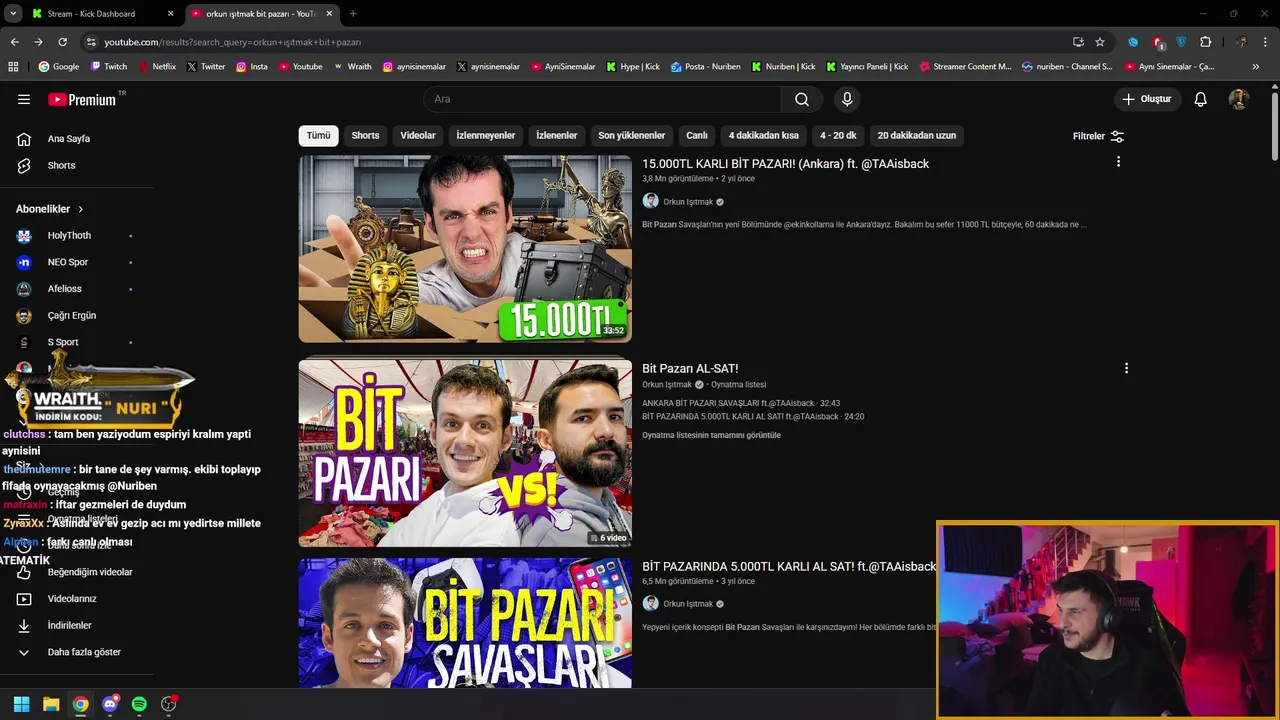The height and width of the screenshot is (720, 1280).
Task: Expand the Abonelikler section chevron
Action: coord(81,209)
